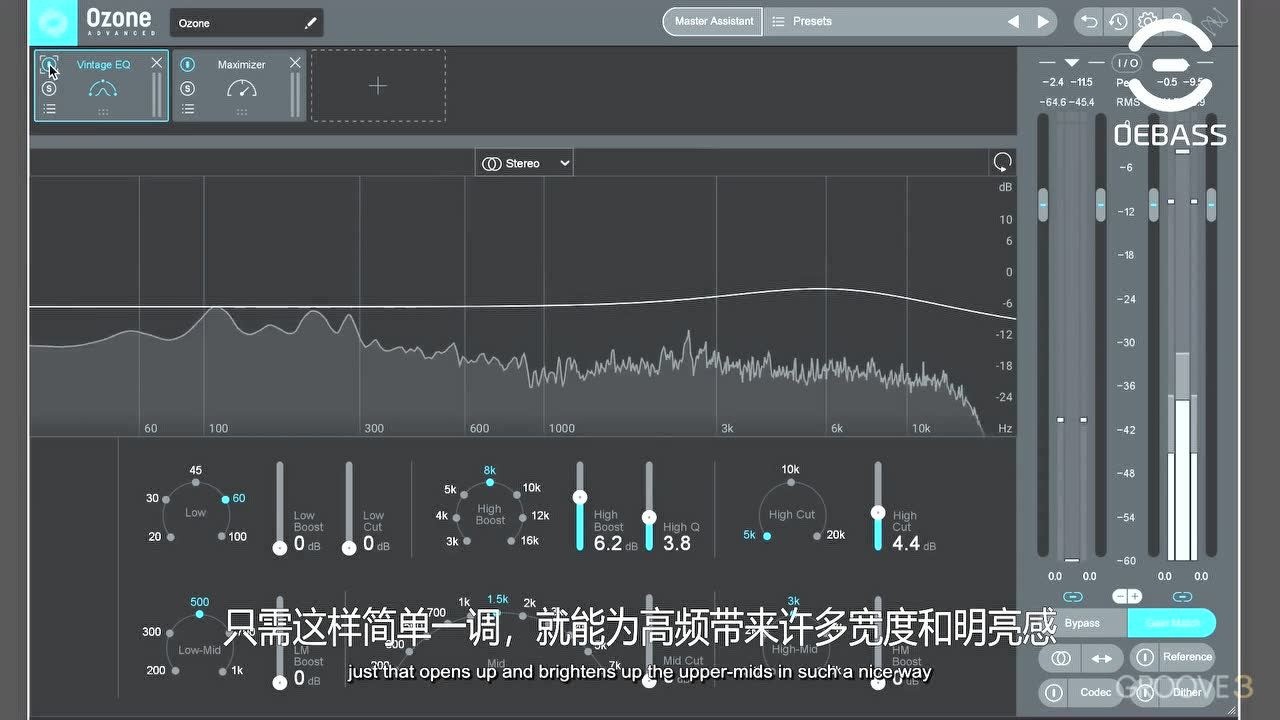Edit the Ozone preset name with the pencil

pyautogui.click(x=311, y=23)
